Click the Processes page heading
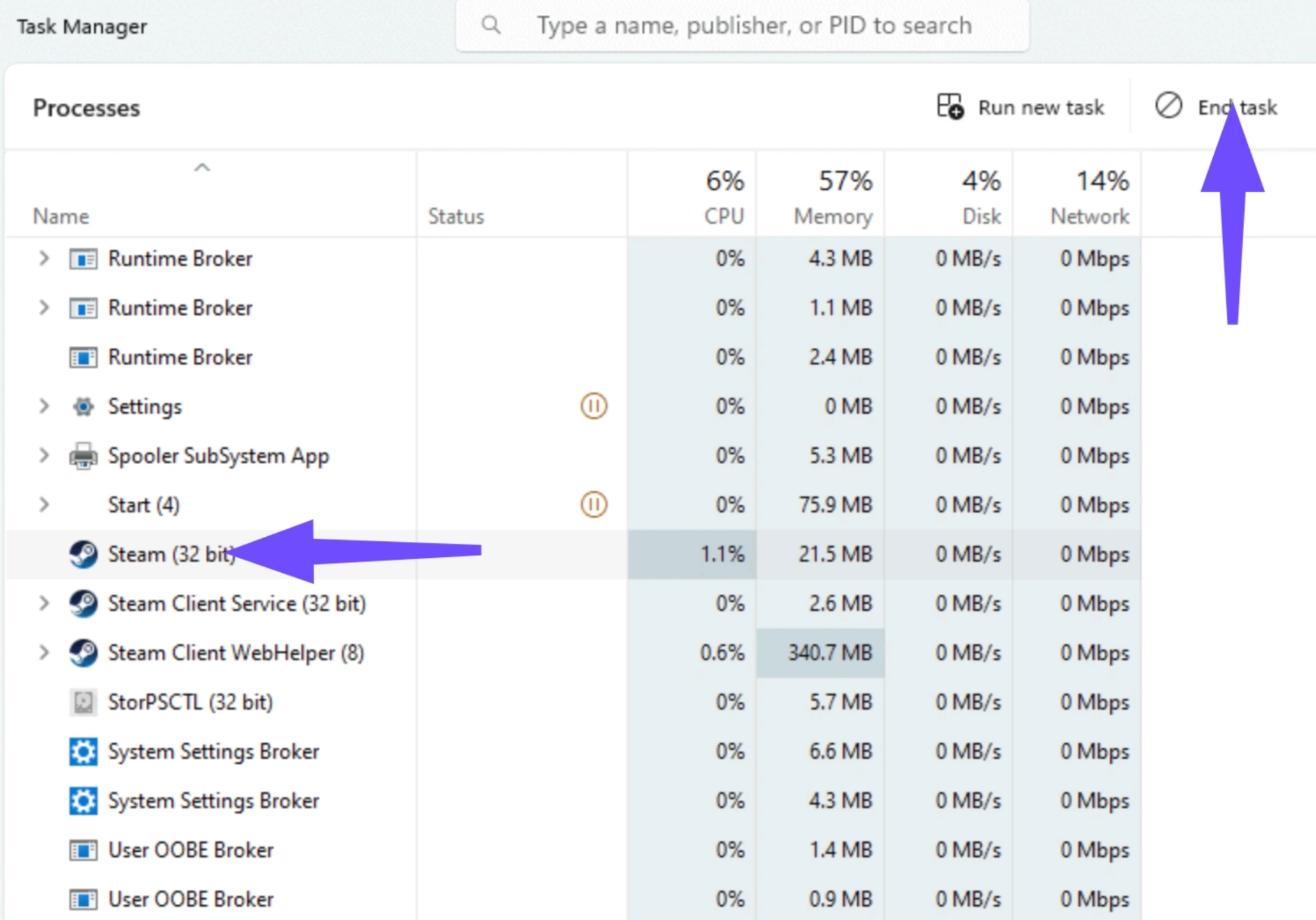 point(87,108)
